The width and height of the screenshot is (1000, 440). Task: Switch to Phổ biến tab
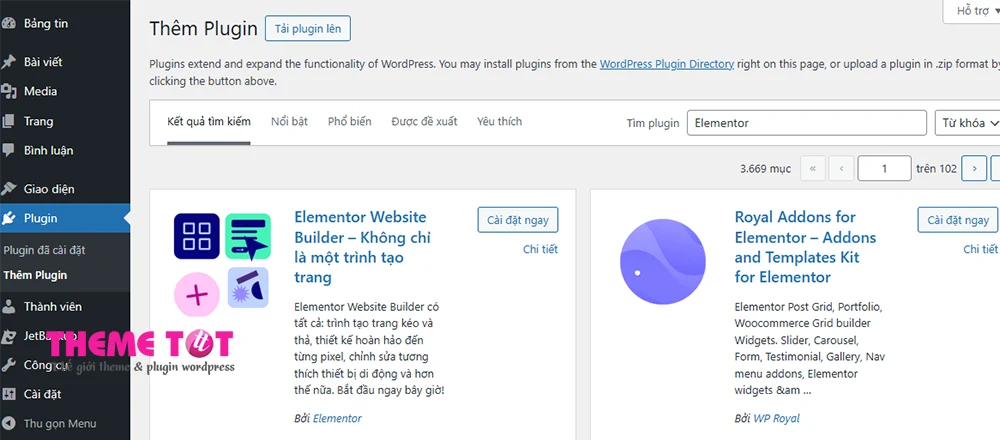tap(349, 121)
